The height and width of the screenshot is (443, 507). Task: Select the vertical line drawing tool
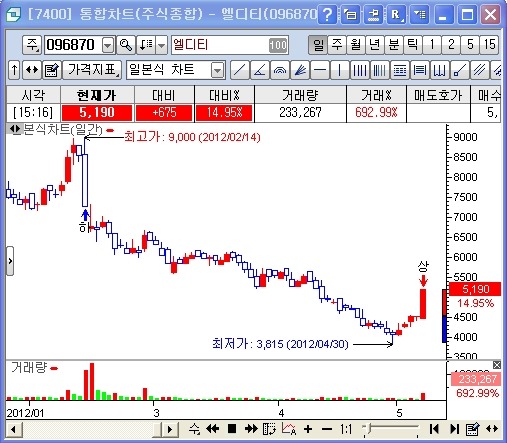coord(340,70)
